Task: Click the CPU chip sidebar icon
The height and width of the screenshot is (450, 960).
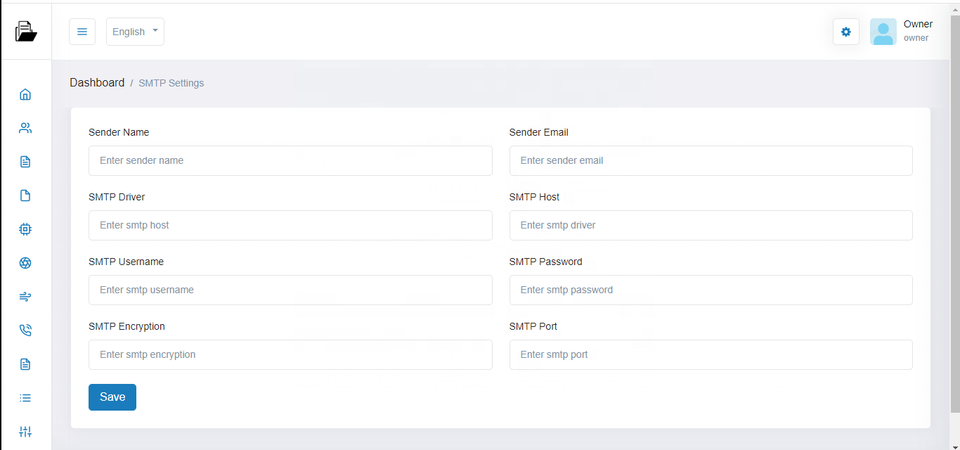Action: (x=26, y=229)
